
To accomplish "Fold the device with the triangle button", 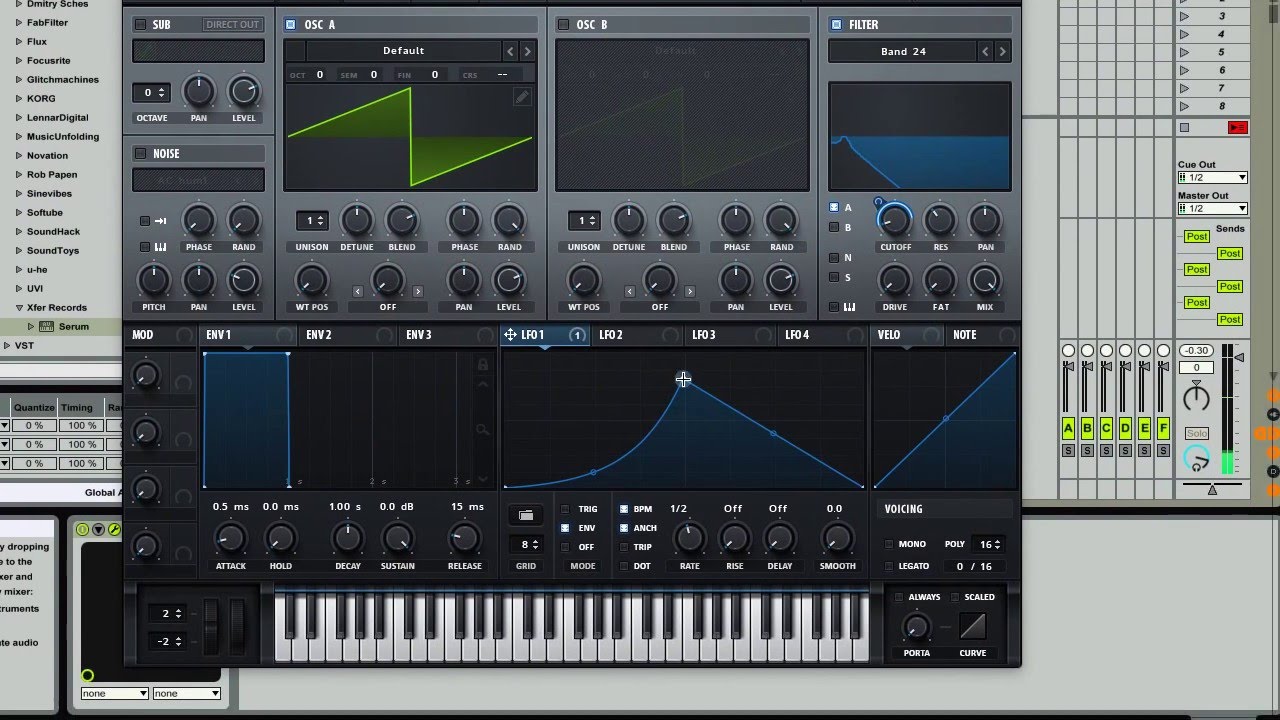I will [x=98, y=529].
